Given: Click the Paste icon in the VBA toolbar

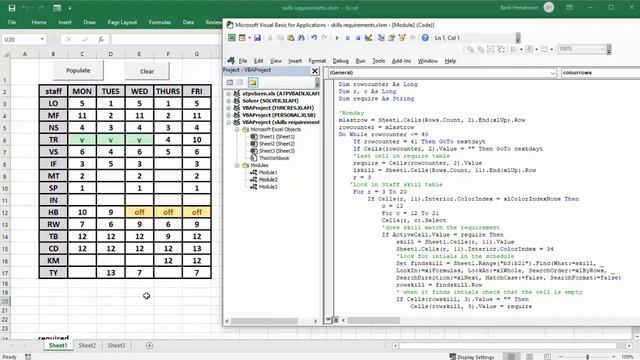Looking at the screenshot, I should [291, 38].
